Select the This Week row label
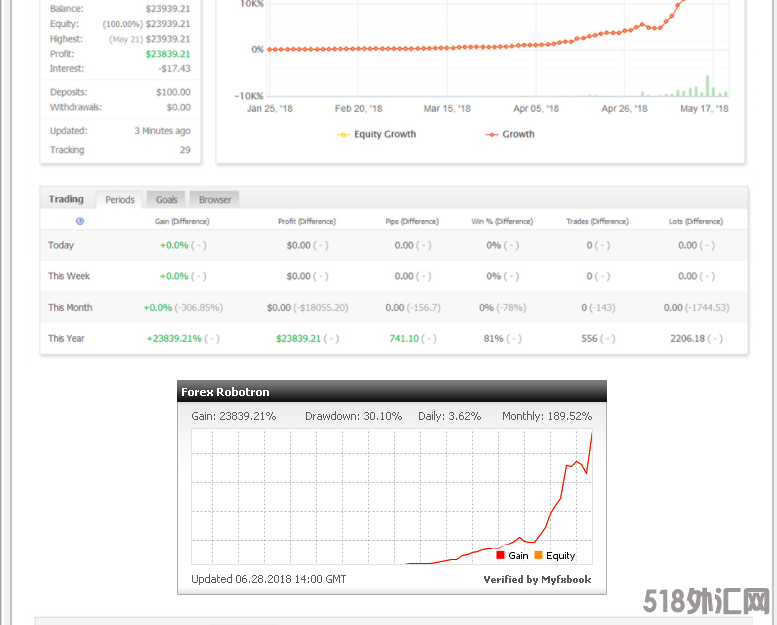This screenshot has width=777, height=625. [x=69, y=276]
